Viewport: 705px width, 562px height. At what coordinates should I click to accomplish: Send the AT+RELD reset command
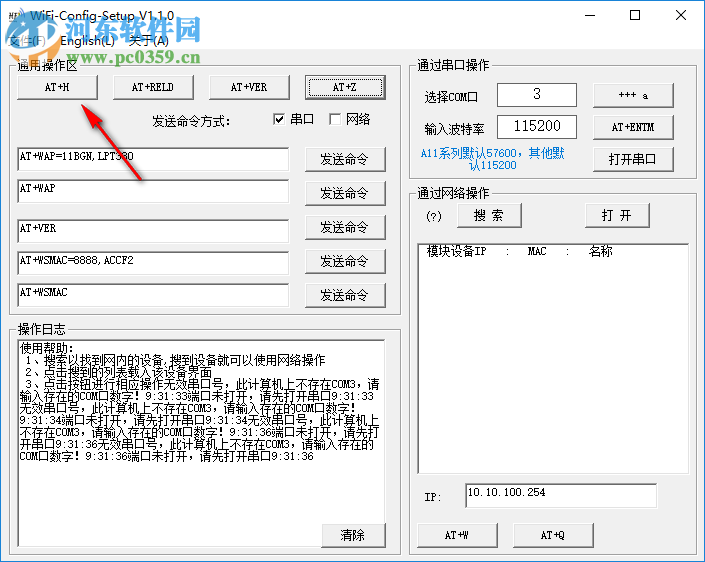click(153, 87)
